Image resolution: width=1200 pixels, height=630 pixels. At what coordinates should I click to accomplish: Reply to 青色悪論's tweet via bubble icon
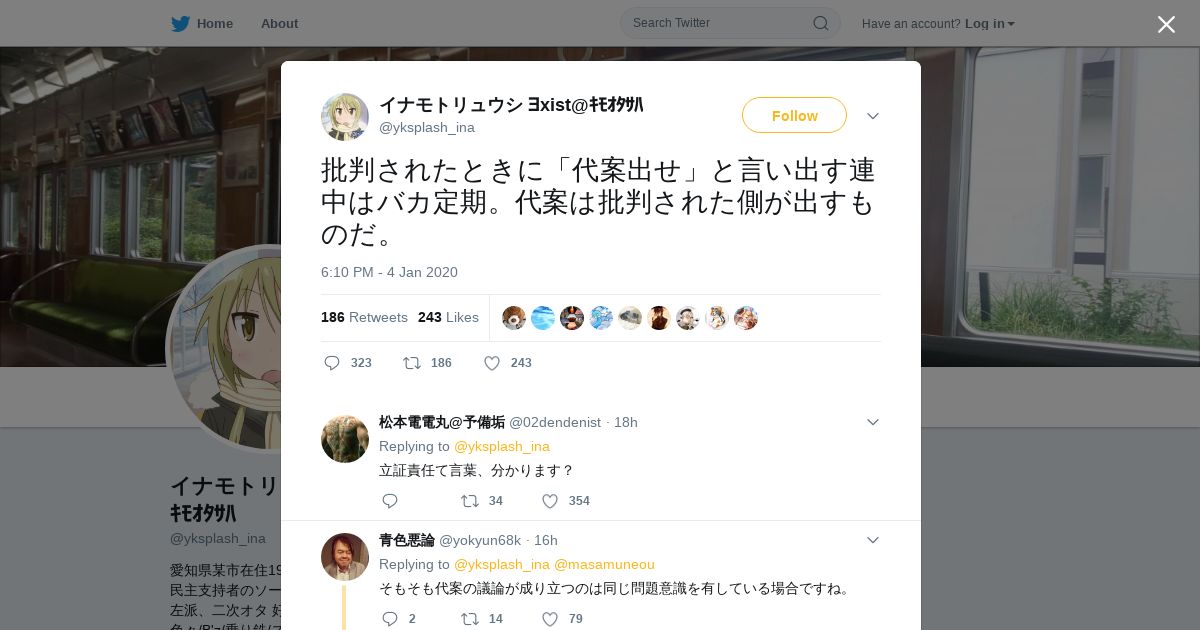[x=390, y=619]
